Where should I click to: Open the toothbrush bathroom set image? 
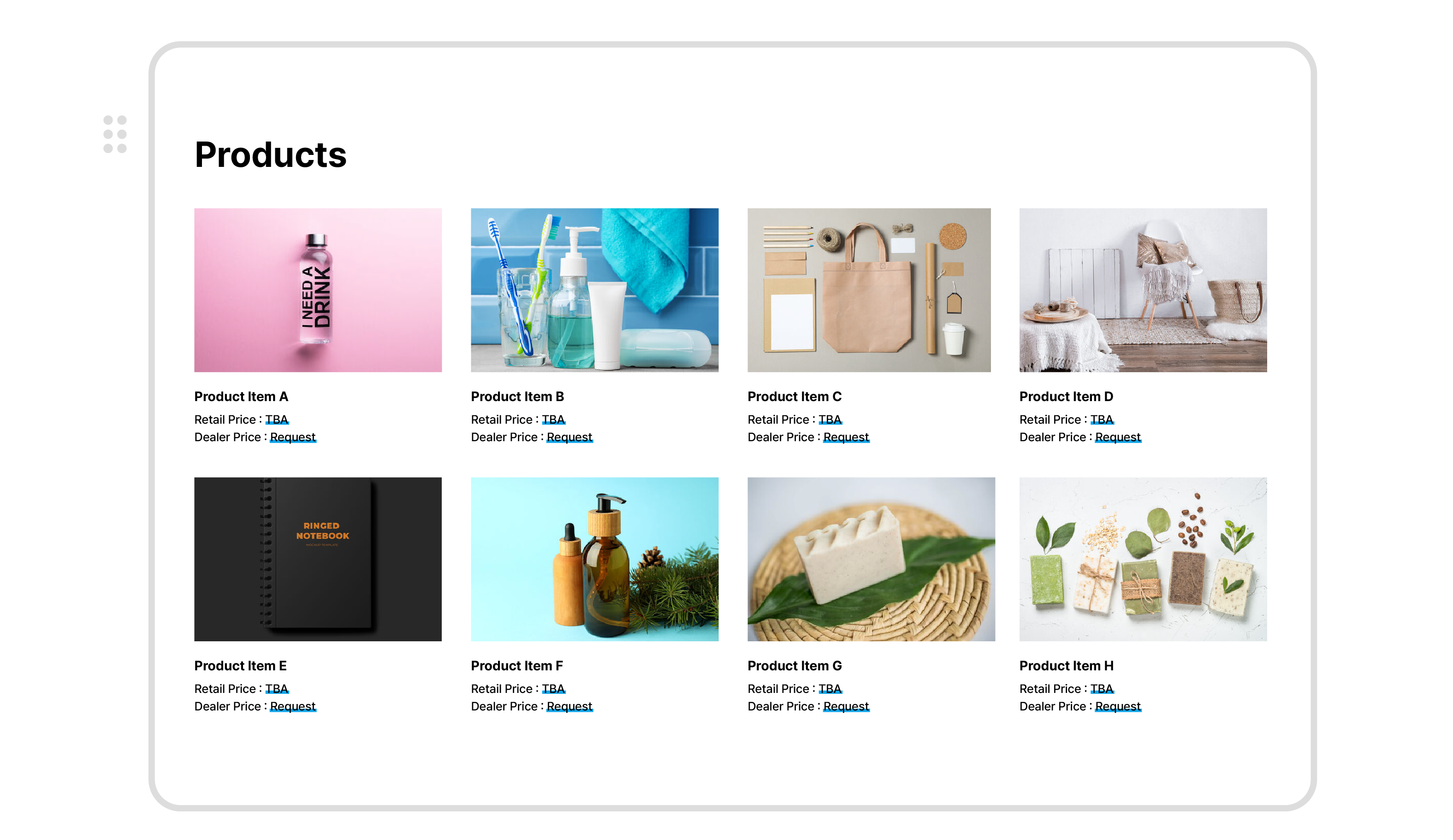[594, 290]
